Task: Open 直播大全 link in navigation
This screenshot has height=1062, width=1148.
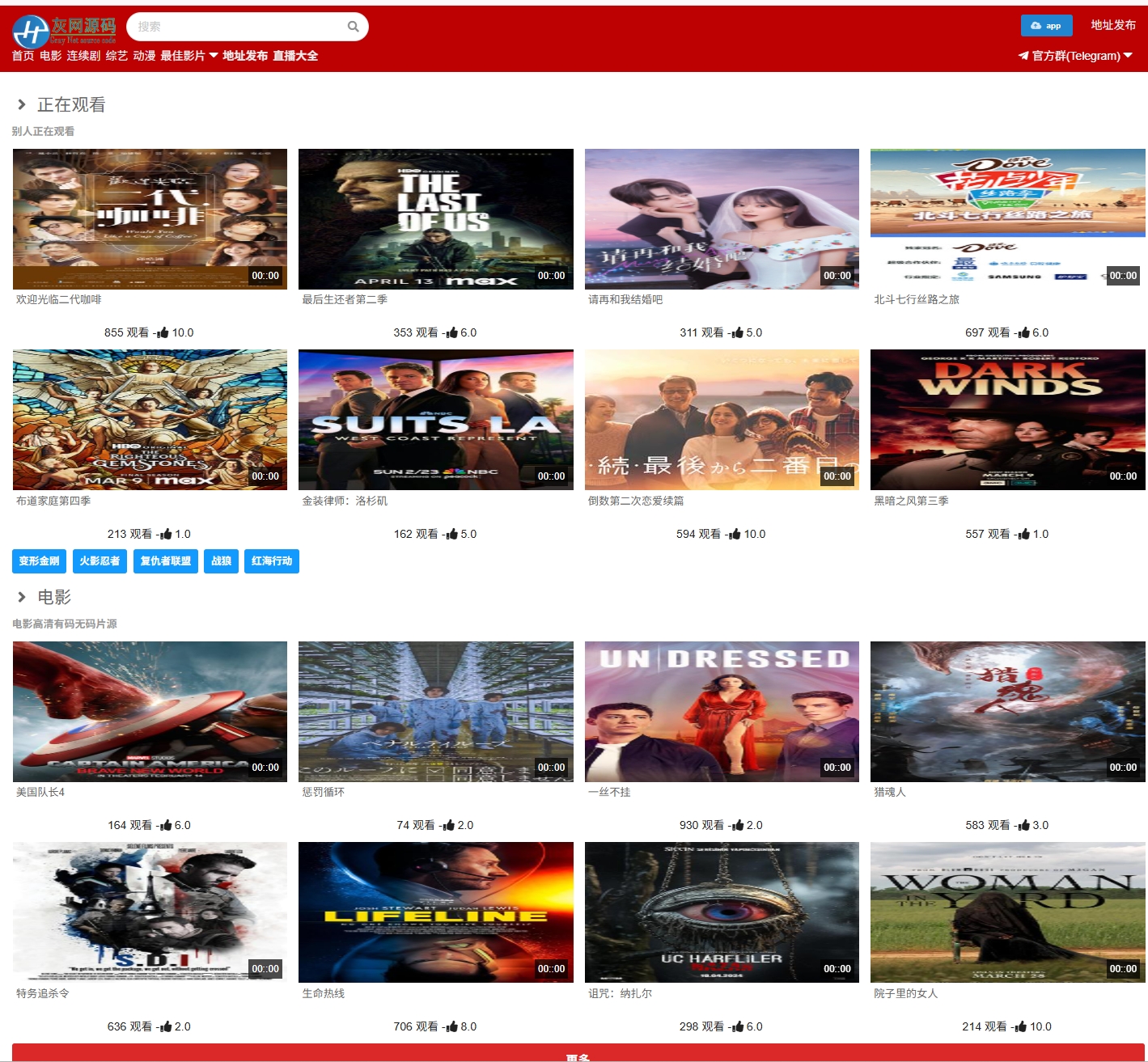Action: coord(295,56)
